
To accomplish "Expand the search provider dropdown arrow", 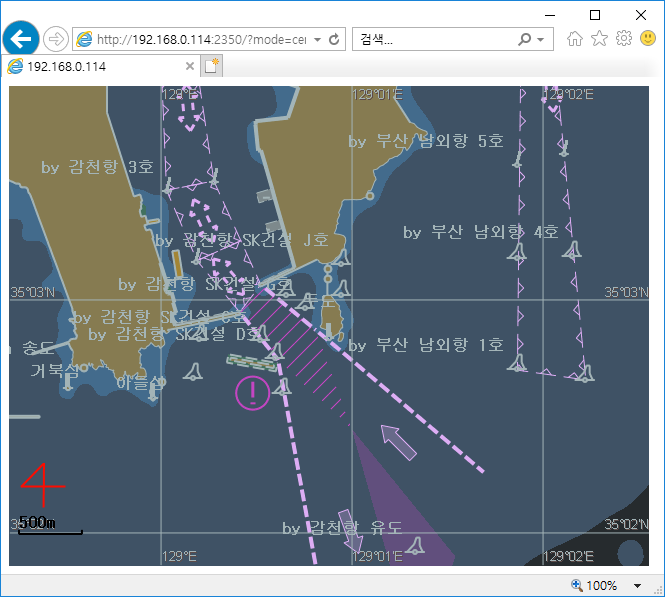I will coord(541,40).
